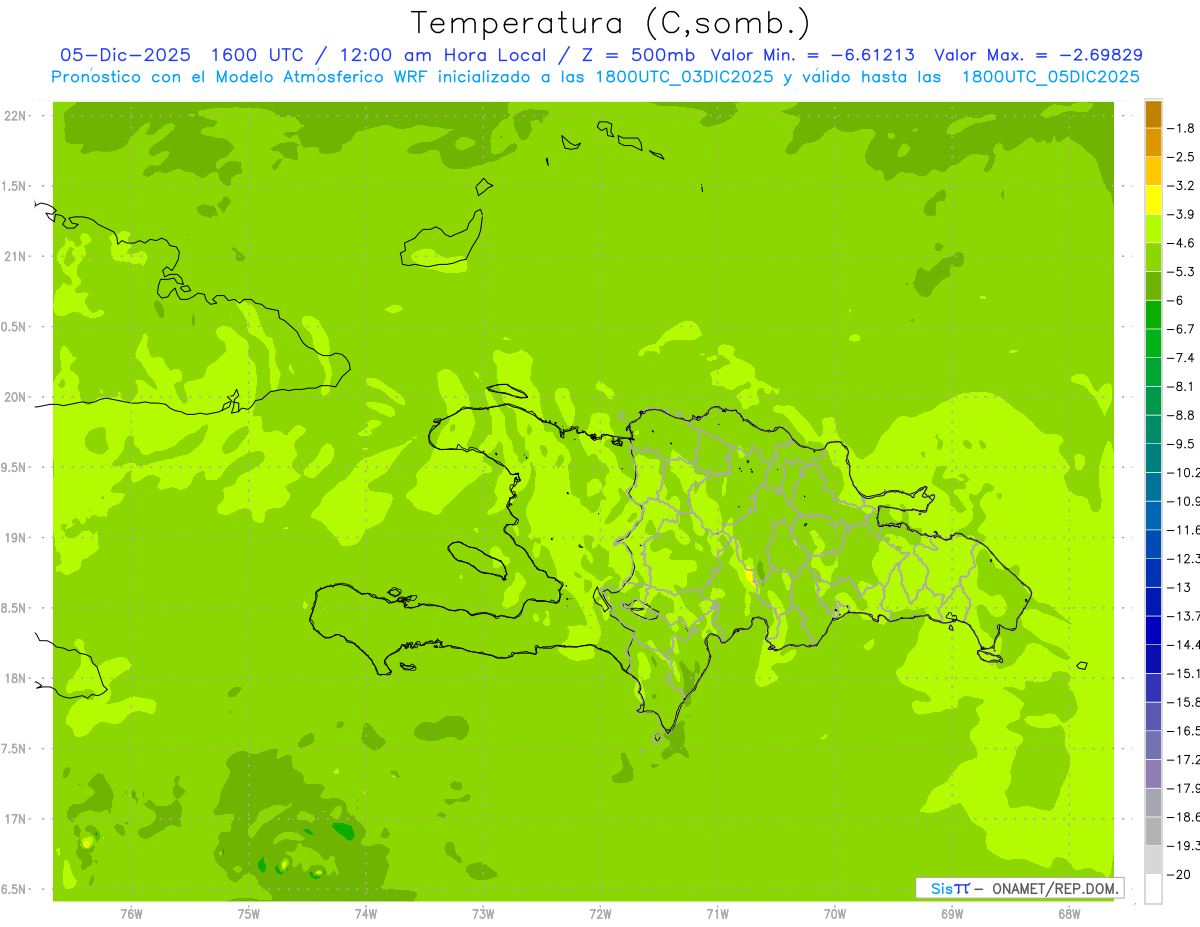Click the "76W" longitude label
1200x927 pixels.
point(131,914)
